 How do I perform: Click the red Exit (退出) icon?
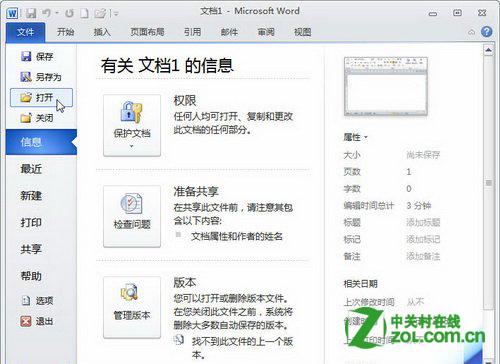point(26,321)
